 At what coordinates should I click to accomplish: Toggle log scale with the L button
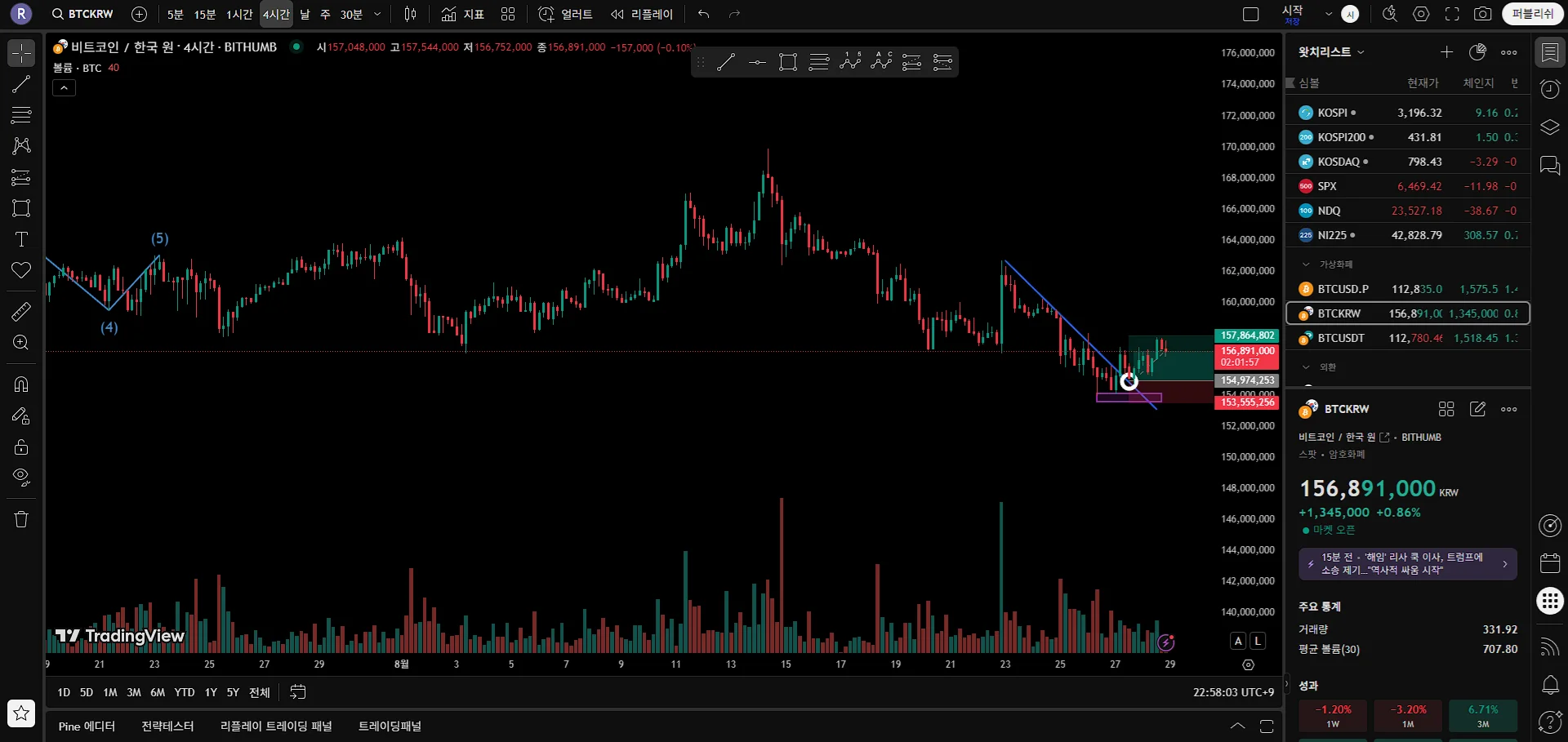[1258, 641]
